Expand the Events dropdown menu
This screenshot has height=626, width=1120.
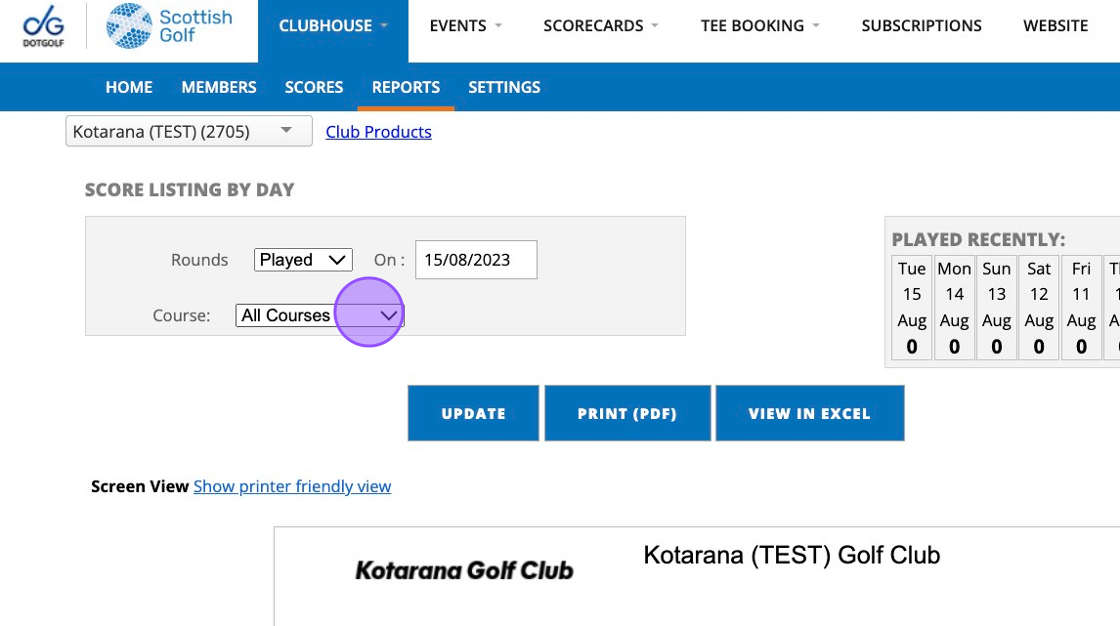(466, 26)
